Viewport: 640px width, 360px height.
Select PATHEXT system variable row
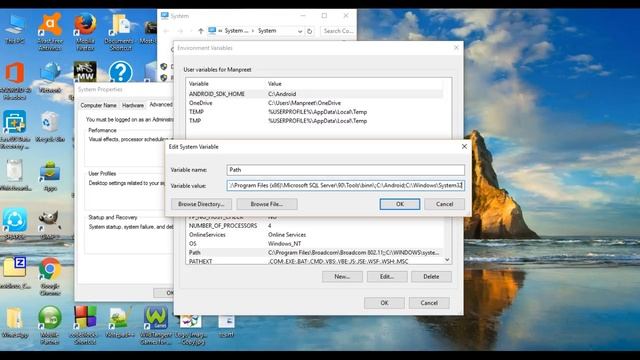click(315, 261)
